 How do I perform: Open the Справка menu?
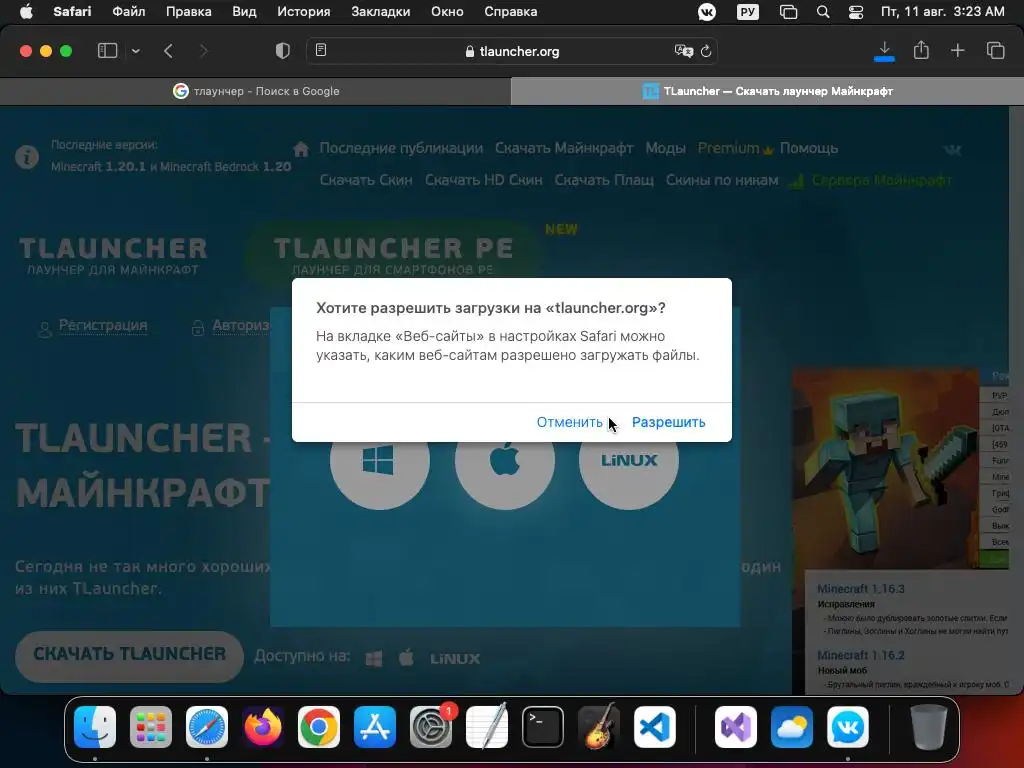pos(511,12)
